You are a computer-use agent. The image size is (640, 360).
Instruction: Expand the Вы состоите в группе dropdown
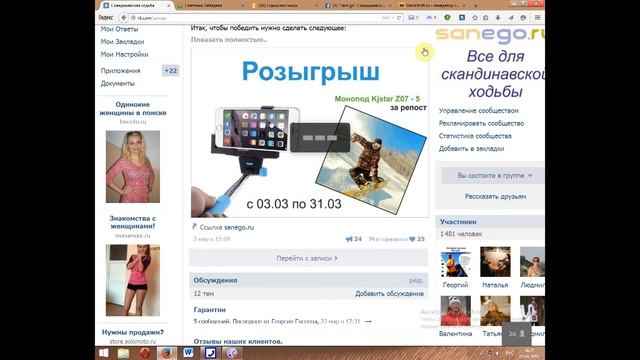click(493, 176)
